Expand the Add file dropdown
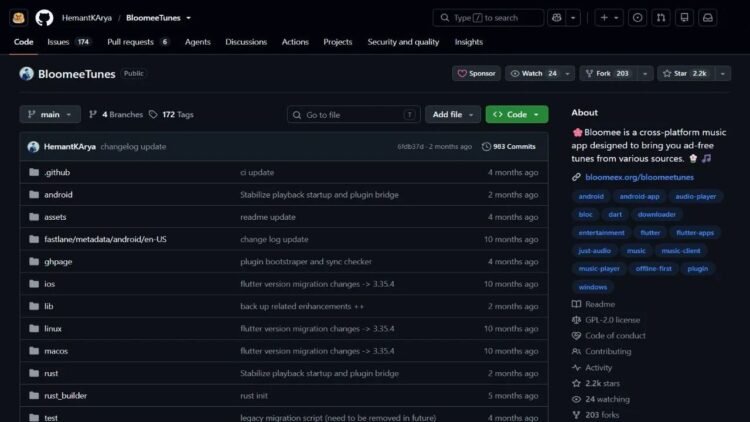The height and width of the screenshot is (422, 750). 452,114
